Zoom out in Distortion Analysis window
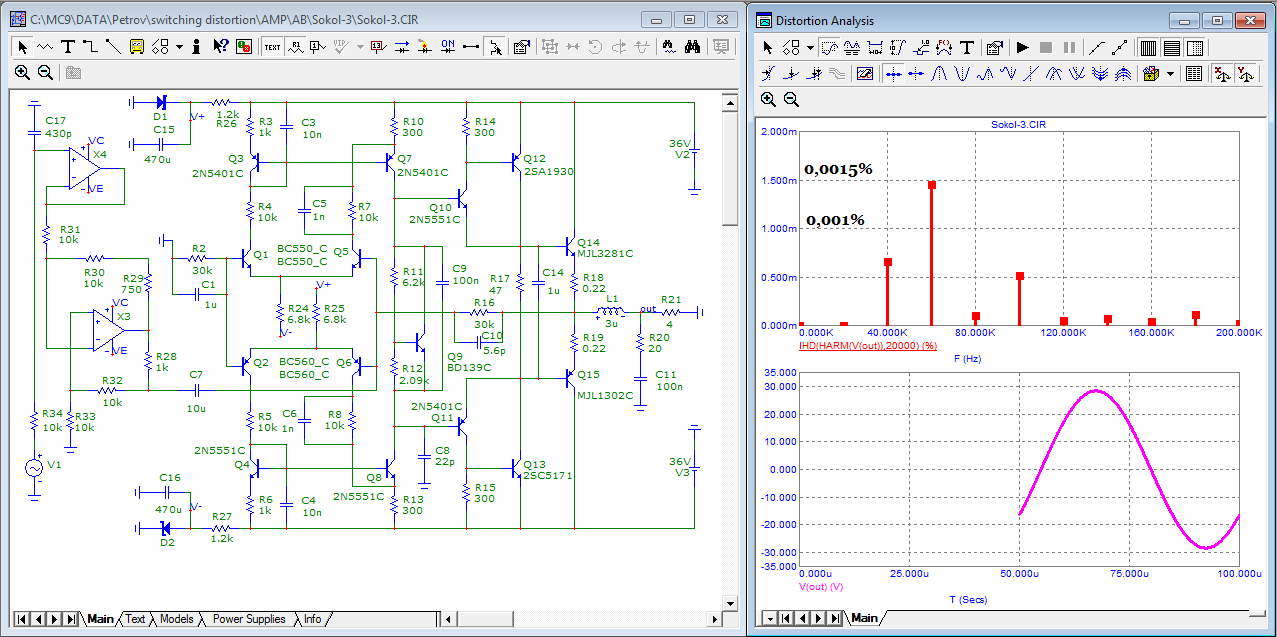This screenshot has width=1277, height=637. point(791,99)
